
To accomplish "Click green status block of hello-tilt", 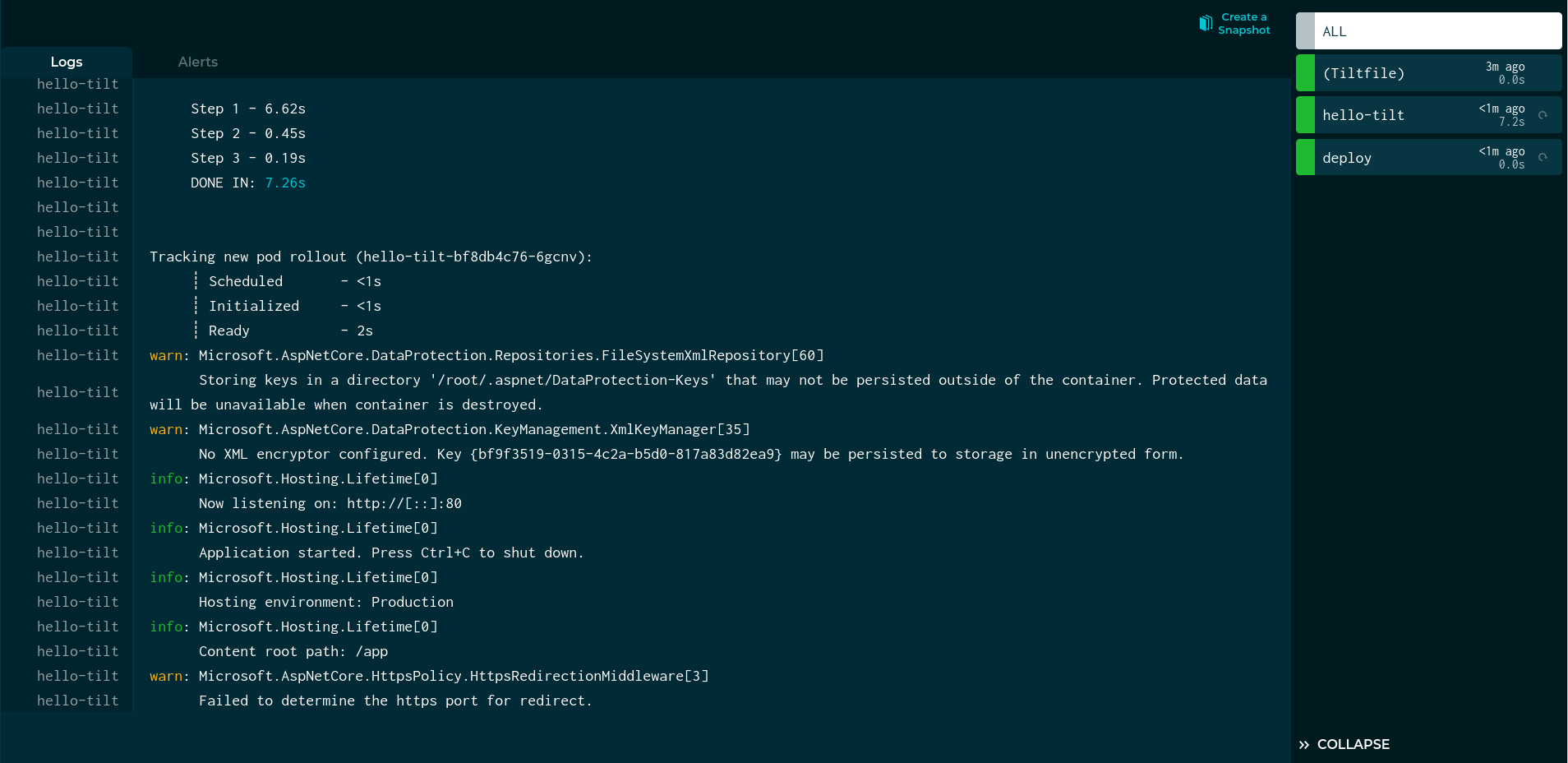I will point(1305,115).
